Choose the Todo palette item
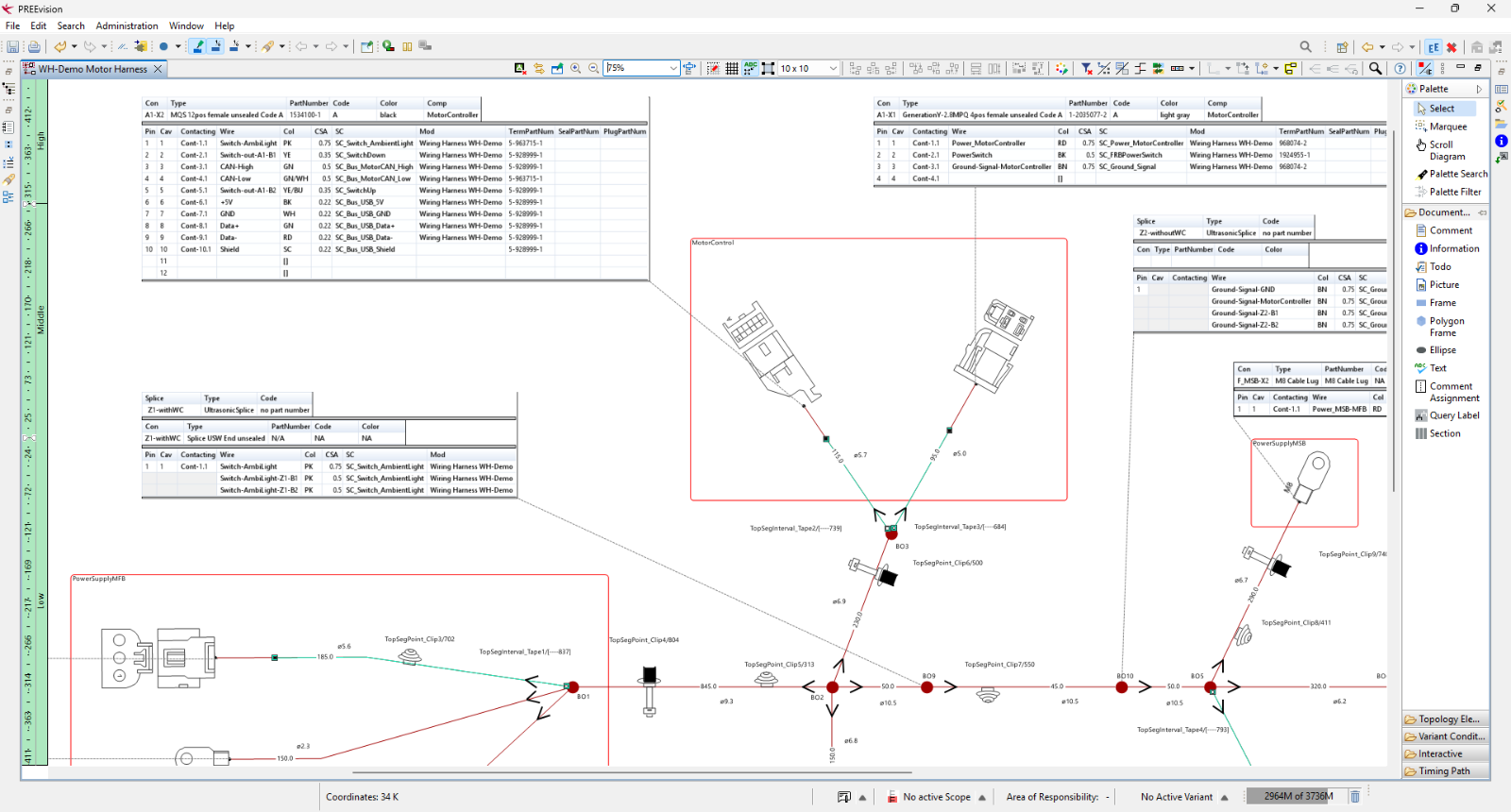The image size is (1511, 812). pos(1434,266)
